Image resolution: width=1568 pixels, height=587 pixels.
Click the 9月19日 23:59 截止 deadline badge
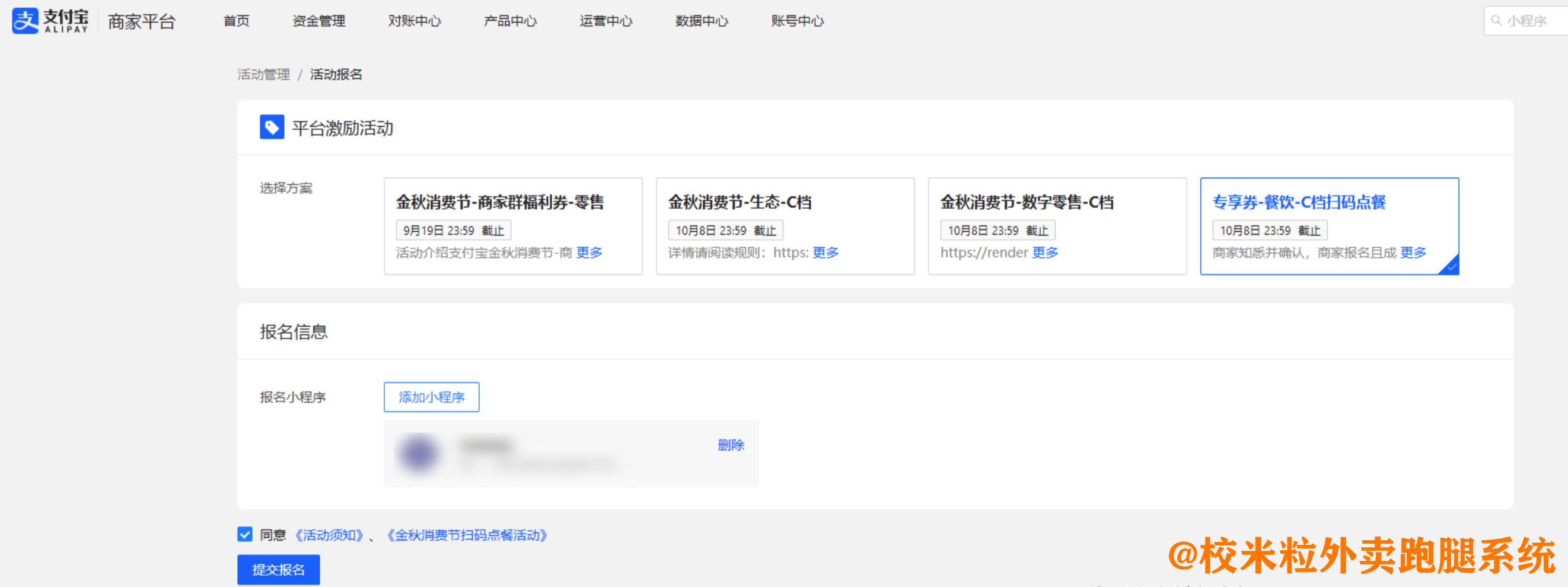tap(454, 230)
